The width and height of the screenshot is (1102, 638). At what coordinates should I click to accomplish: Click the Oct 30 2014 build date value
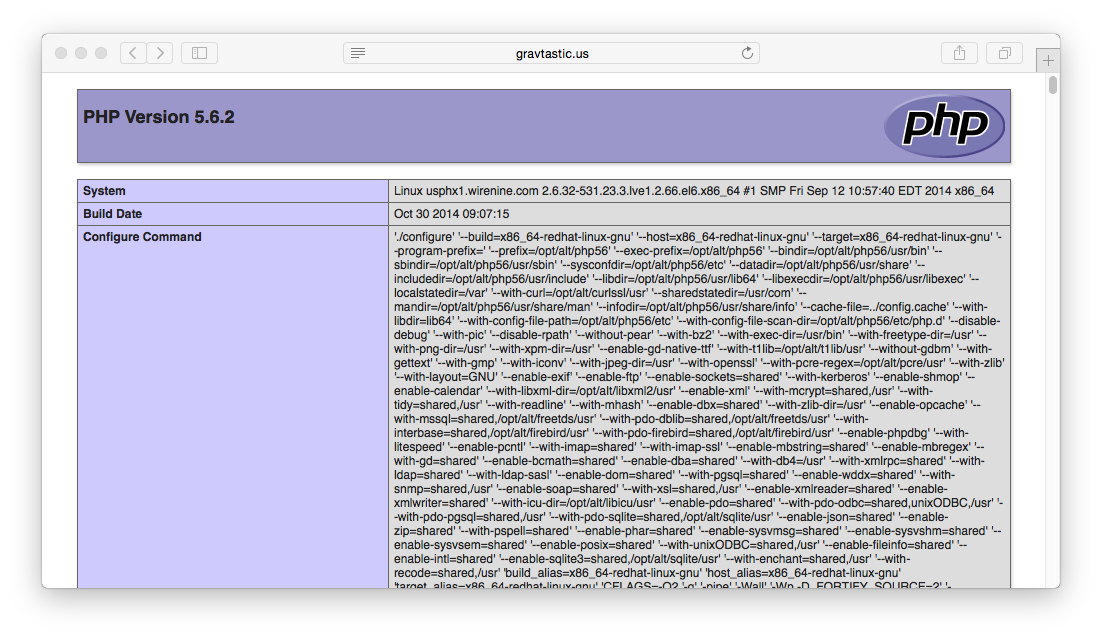click(451, 214)
